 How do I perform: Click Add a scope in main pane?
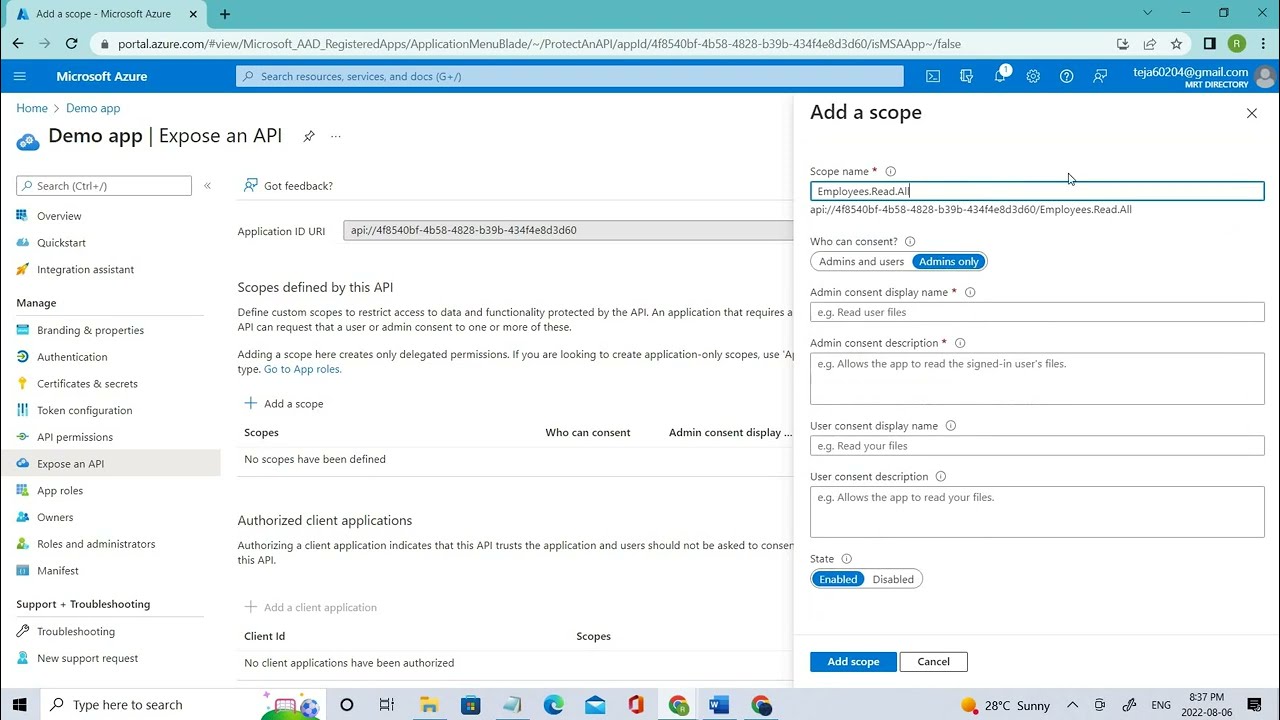[x=284, y=404]
